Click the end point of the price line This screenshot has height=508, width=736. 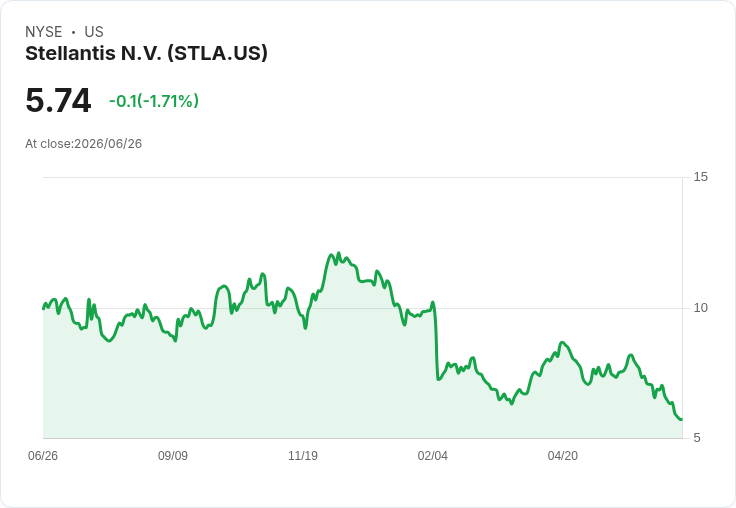682,419
